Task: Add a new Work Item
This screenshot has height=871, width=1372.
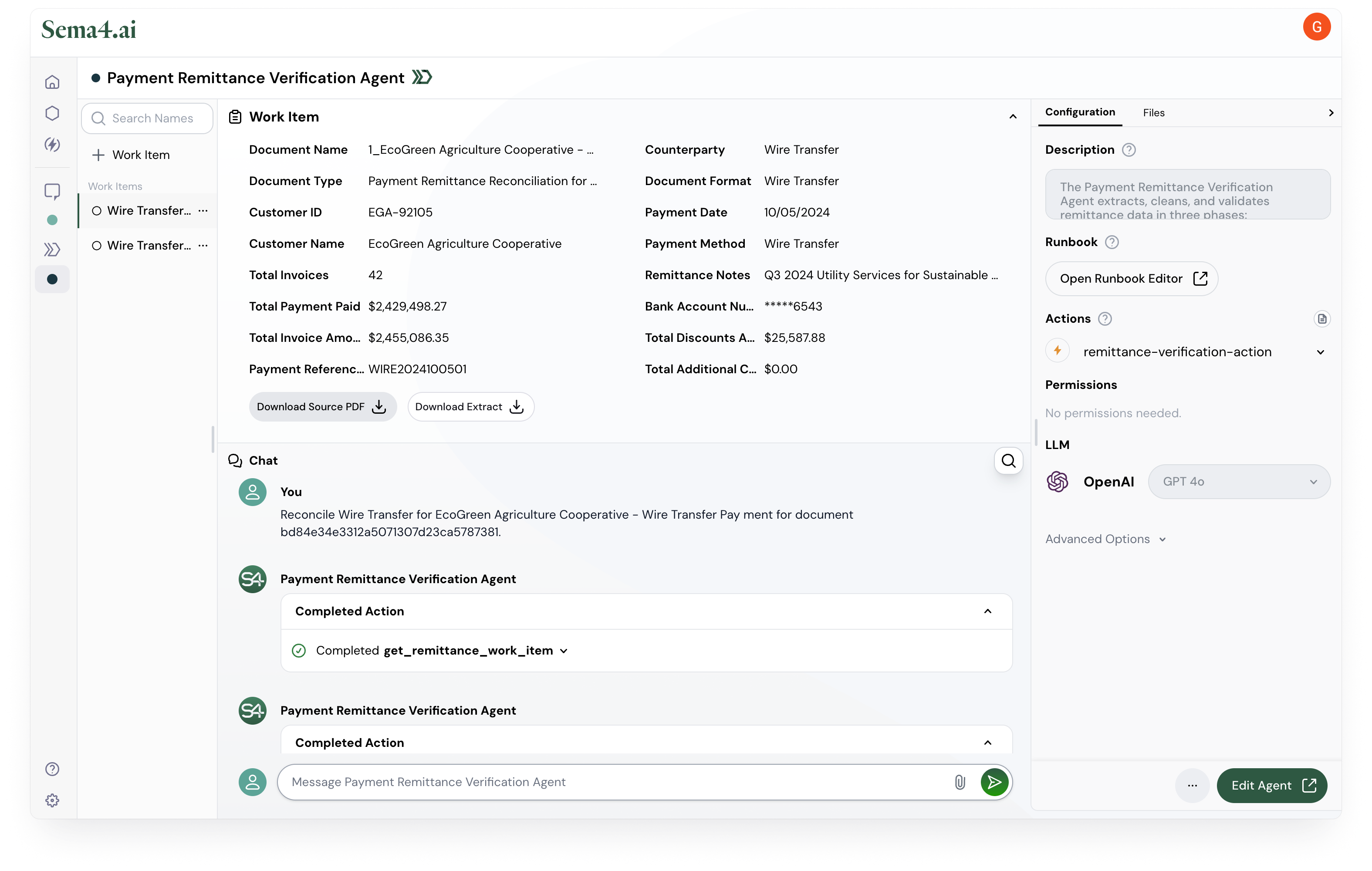Action: pyautogui.click(x=131, y=155)
